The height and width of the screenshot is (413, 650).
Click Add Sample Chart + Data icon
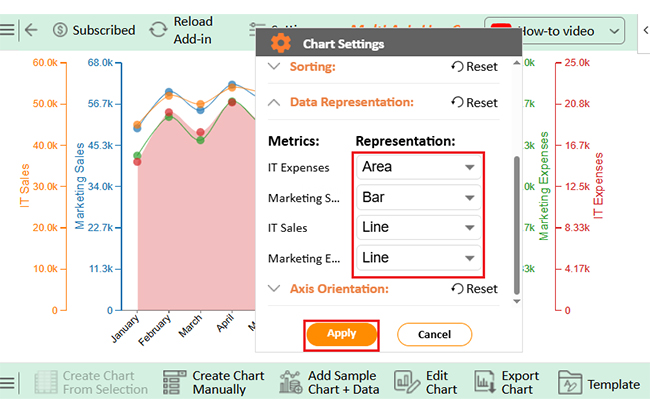(291, 383)
